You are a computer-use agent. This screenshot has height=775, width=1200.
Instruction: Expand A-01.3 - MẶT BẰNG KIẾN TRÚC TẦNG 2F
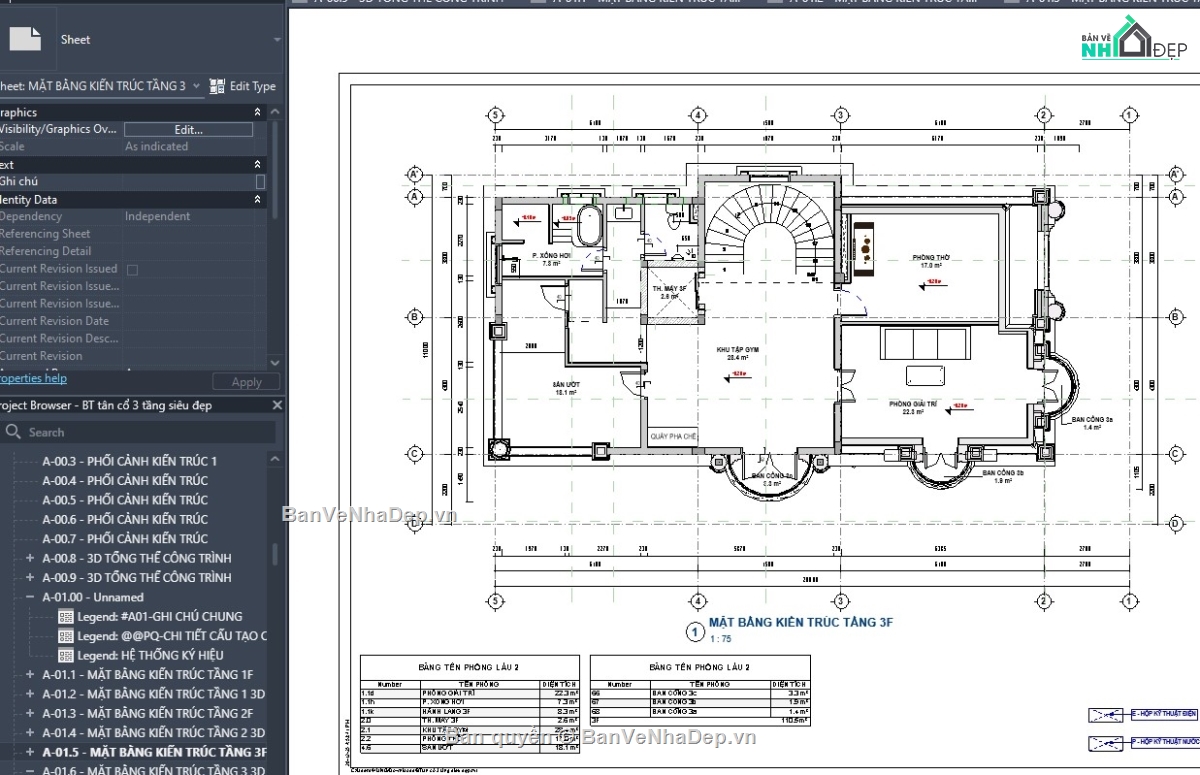(x=30, y=714)
